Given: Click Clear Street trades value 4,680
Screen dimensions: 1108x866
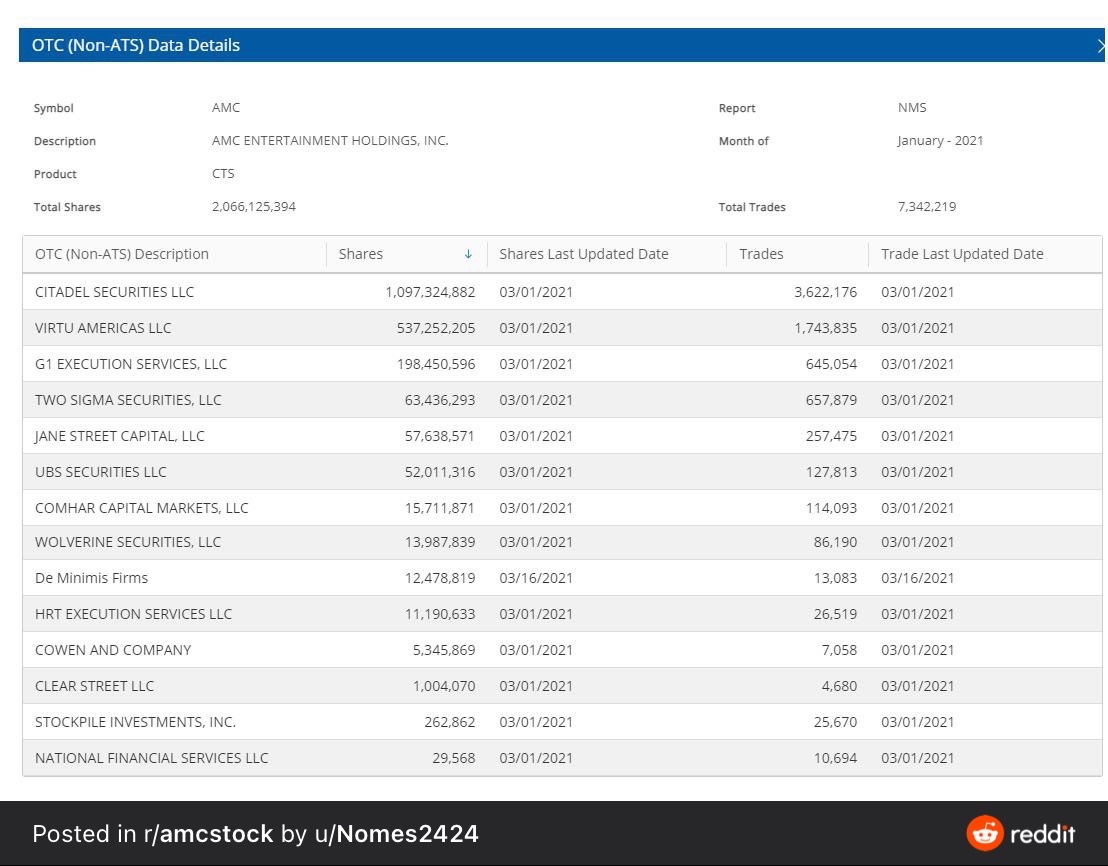Looking at the screenshot, I should tap(839, 686).
